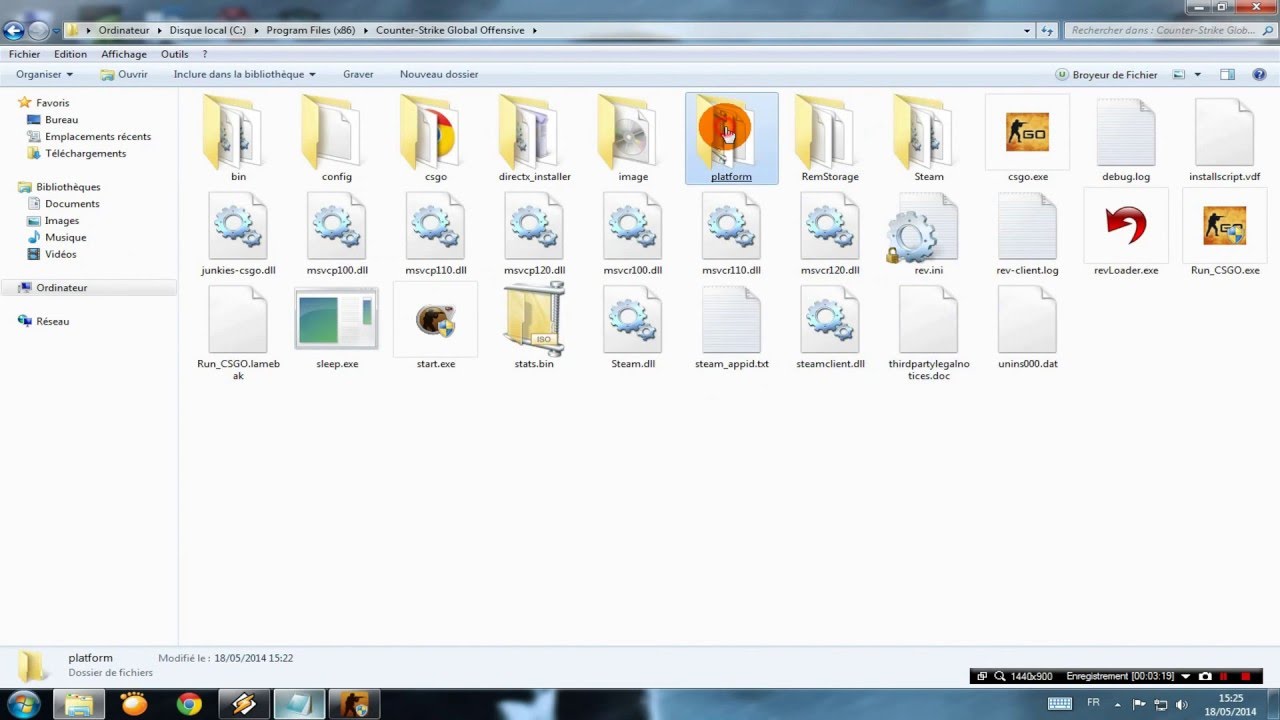
Task: Open the Outils menu
Action: pos(174,54)
